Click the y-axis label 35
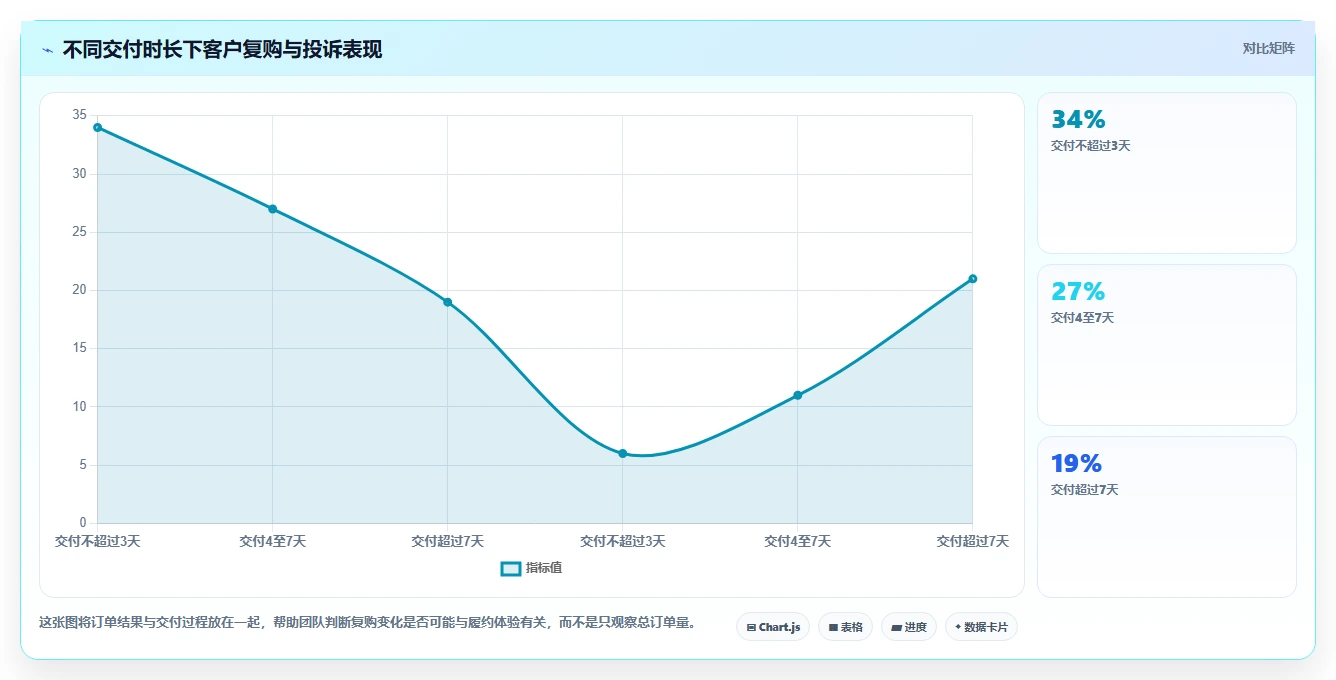1336x680 pixels. click(80, 115)
